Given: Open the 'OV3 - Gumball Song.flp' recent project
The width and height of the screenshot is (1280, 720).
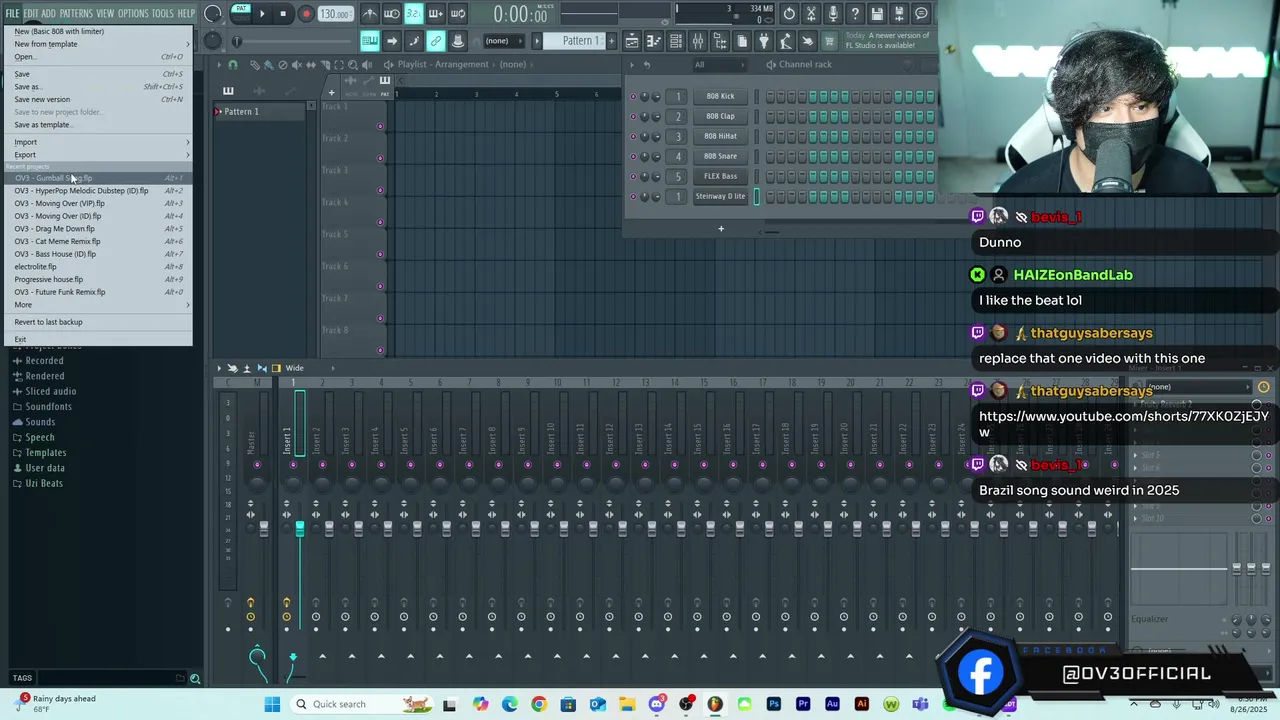Looking at the screenshot, I should [98, 178].
